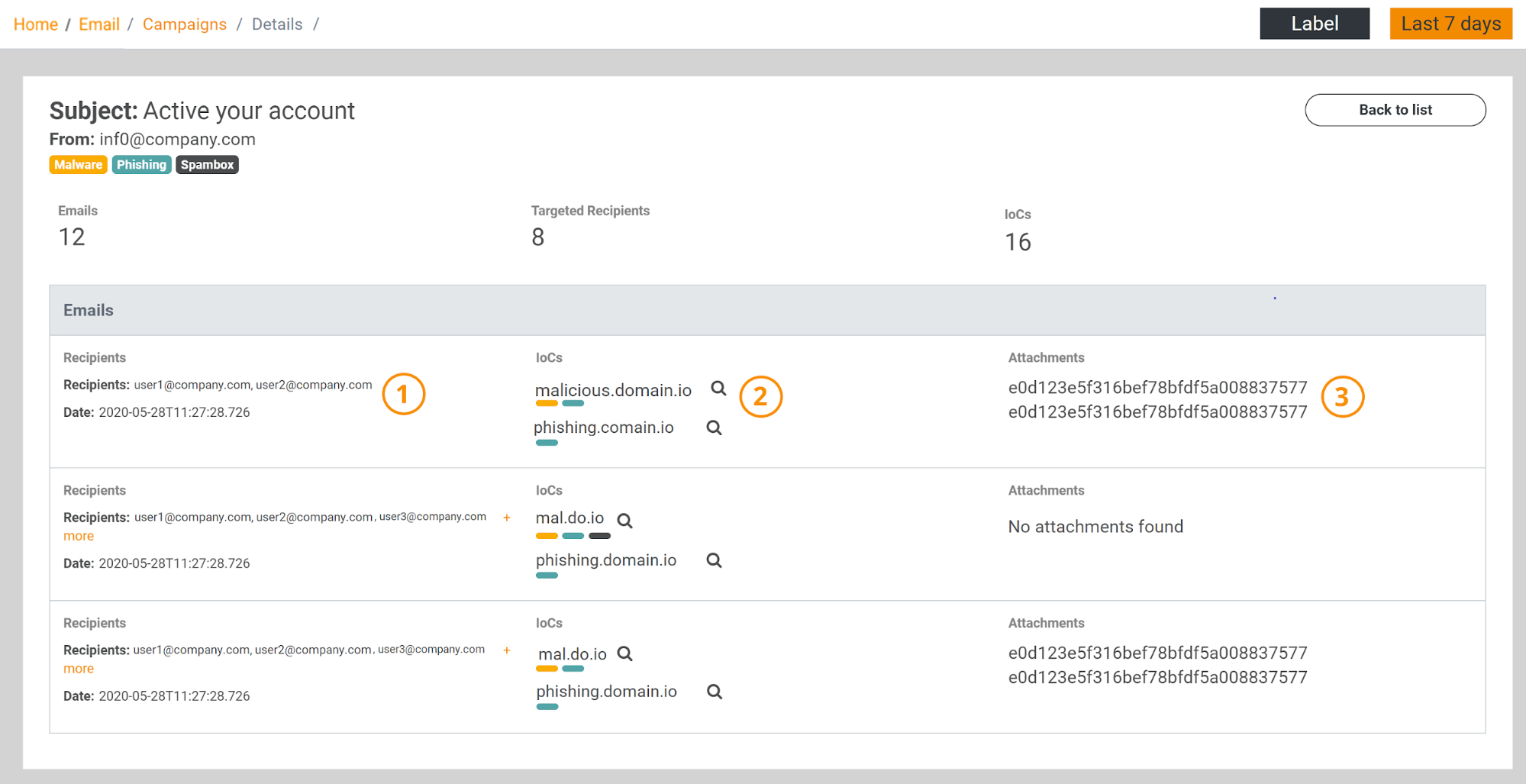Select the teal Phishing tag

[141, 165]
